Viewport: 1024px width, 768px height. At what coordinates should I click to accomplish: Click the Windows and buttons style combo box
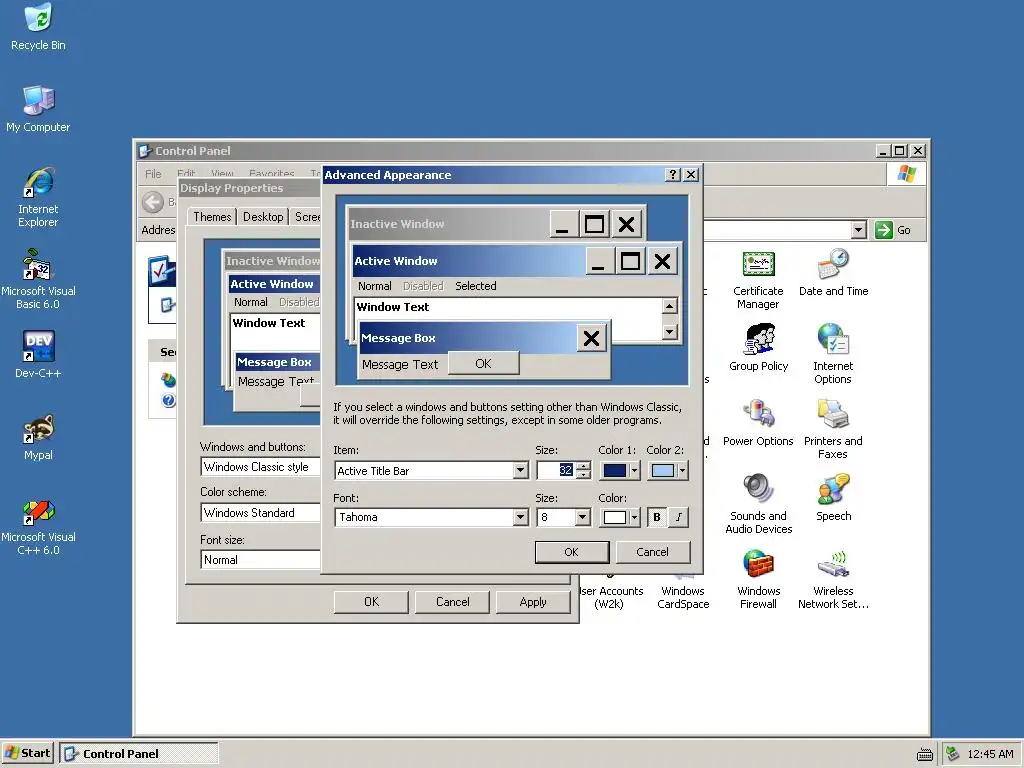(x=260, y=467)
